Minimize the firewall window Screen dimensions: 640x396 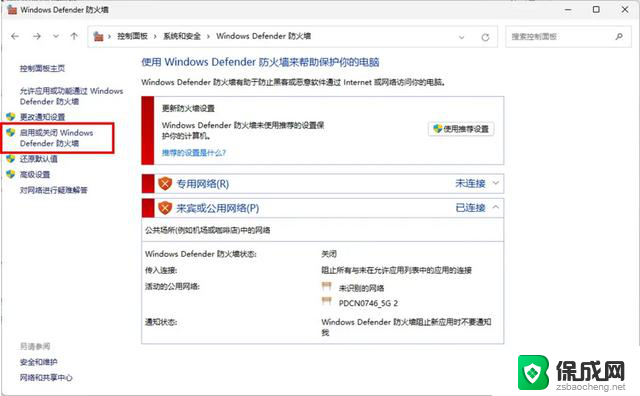[x=568, y=10]
